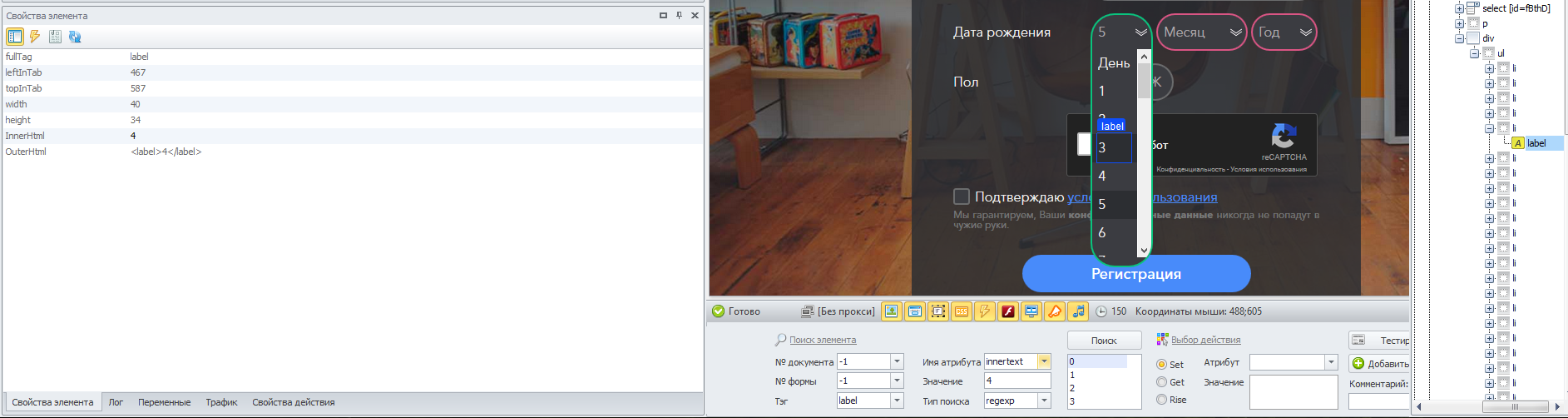1568x418 pixels.
Task: Choose day 1 in the day list
Action: (x=1115, y=91)
